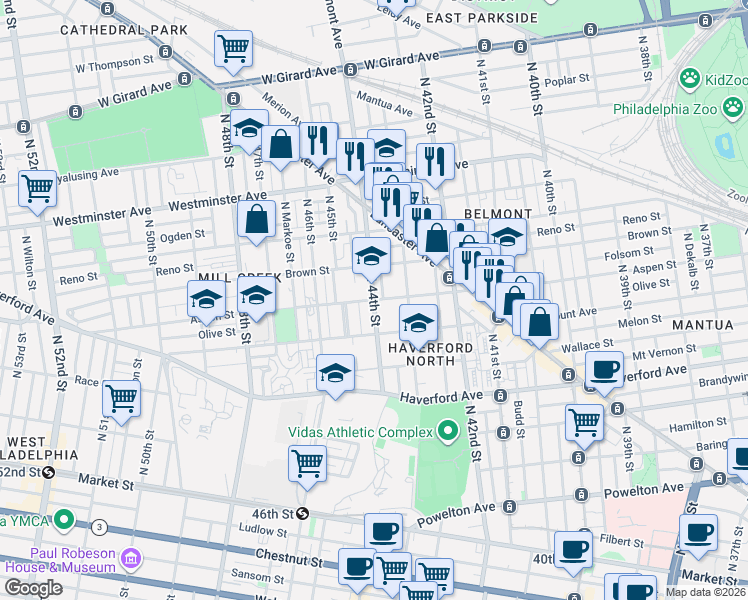The width and height of the screenshot is (748, 600).
Task: Click the BELMONT neighborhood label
Action: click(498, 214)
